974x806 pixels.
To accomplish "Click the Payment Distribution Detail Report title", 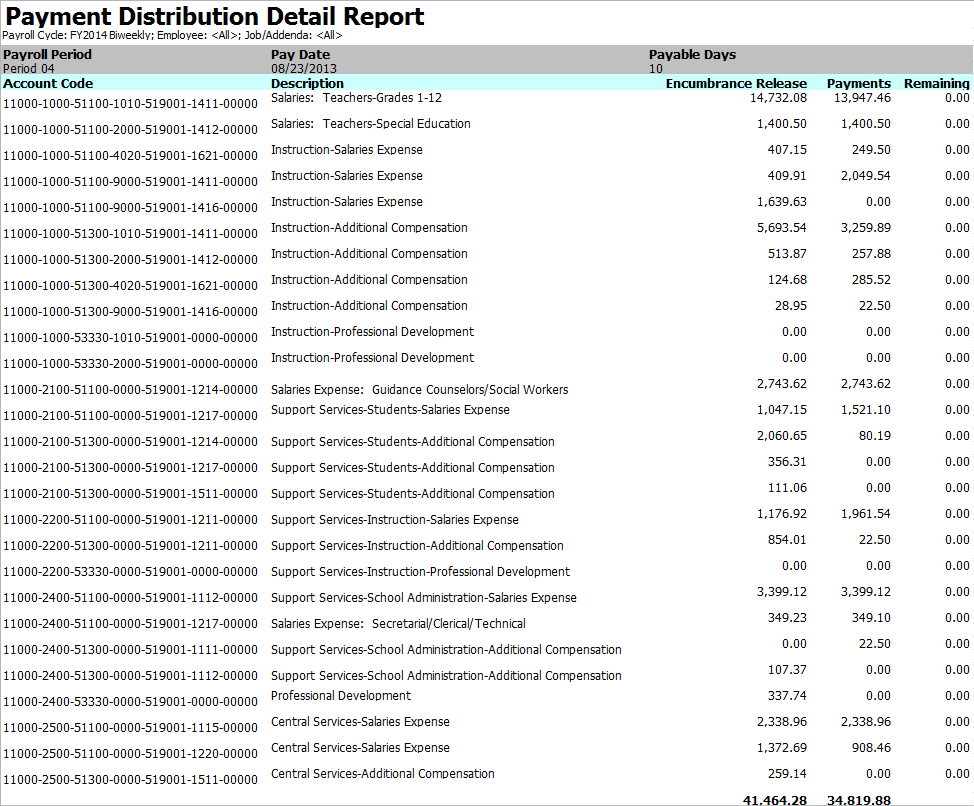I will tap(215, 17).
